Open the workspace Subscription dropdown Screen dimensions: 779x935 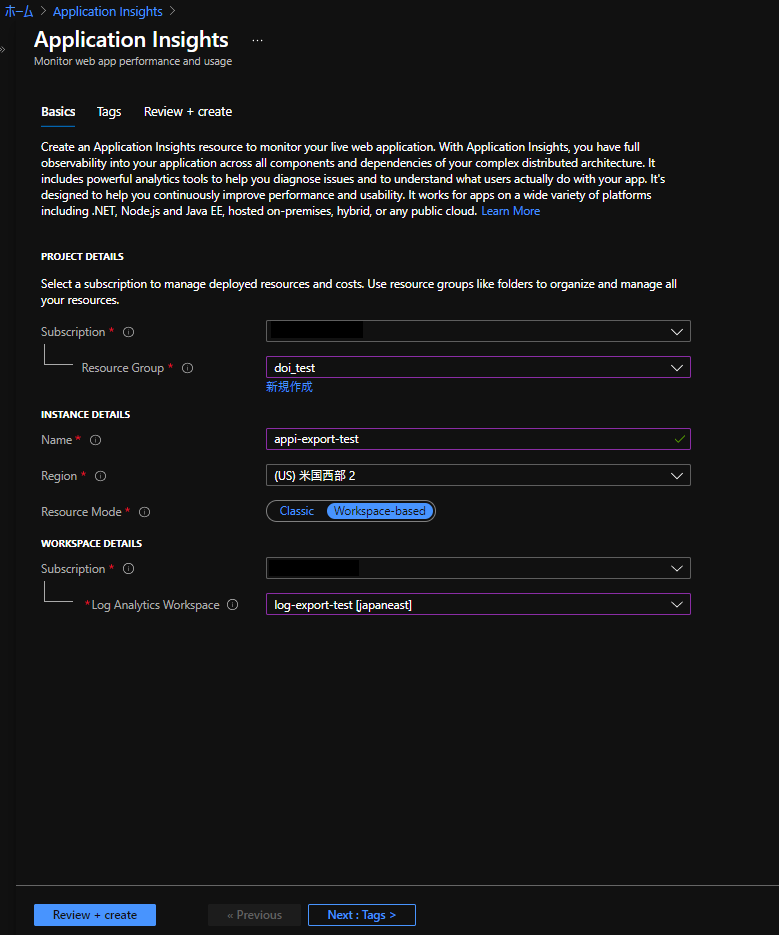pos(478,568)
